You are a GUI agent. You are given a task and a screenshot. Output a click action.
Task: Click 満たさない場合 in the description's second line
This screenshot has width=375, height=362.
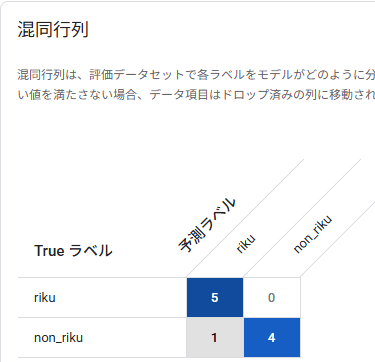tap(95, 95)
